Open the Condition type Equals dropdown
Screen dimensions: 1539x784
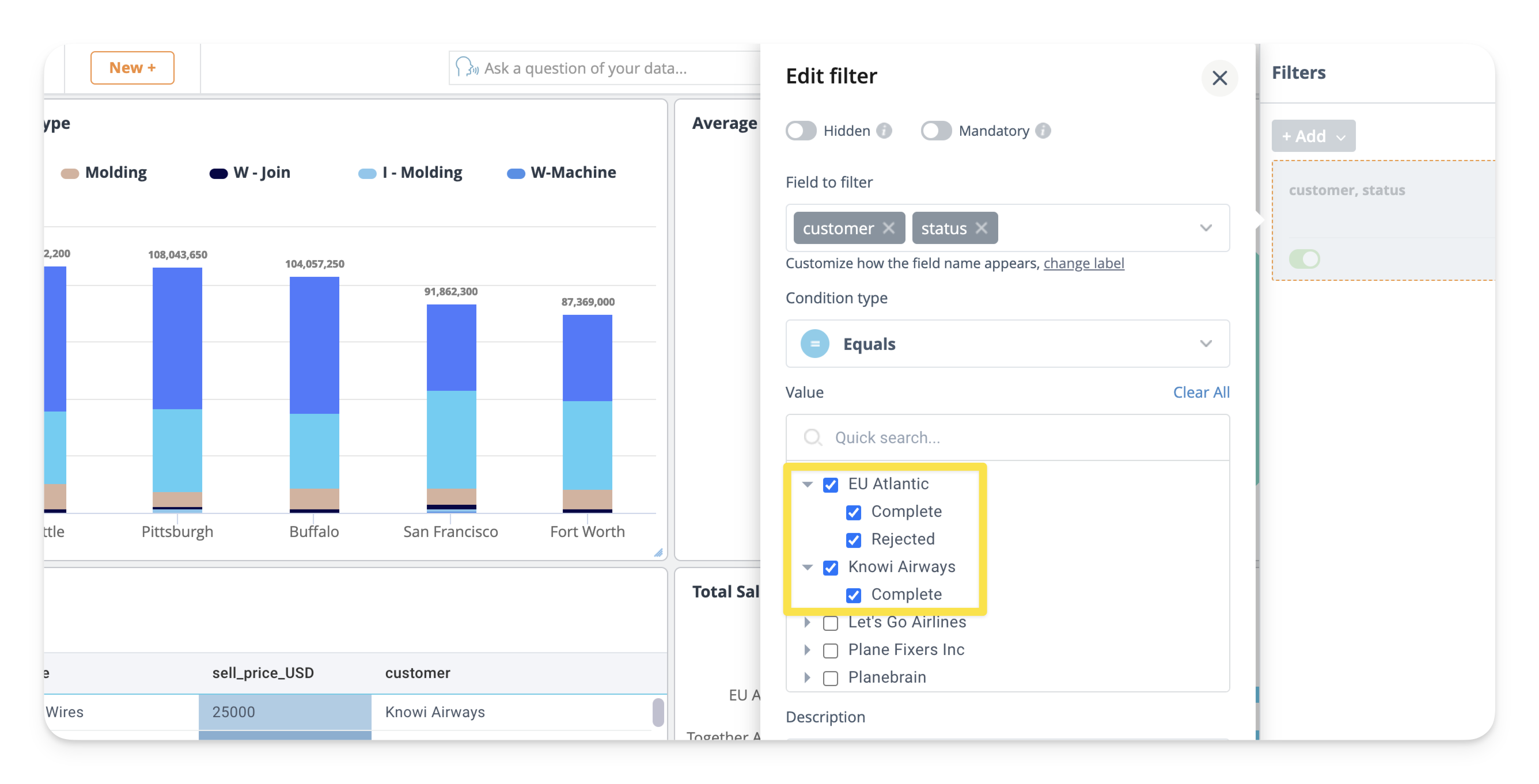(1206, 344)
